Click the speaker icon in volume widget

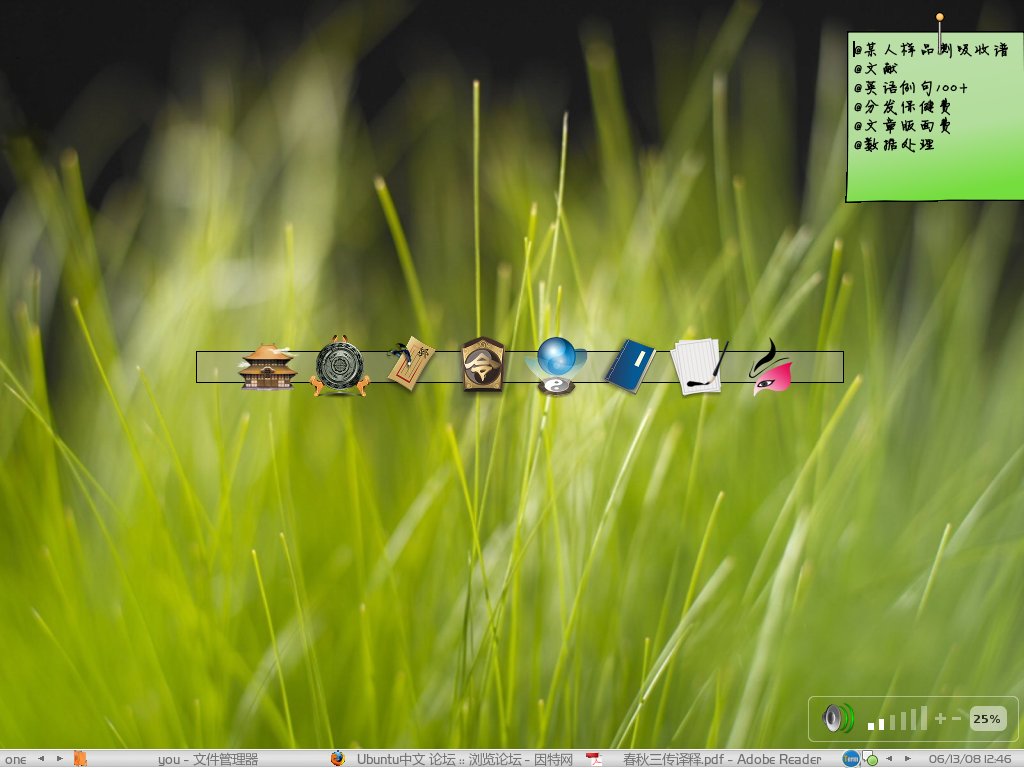tap(838, 718)
